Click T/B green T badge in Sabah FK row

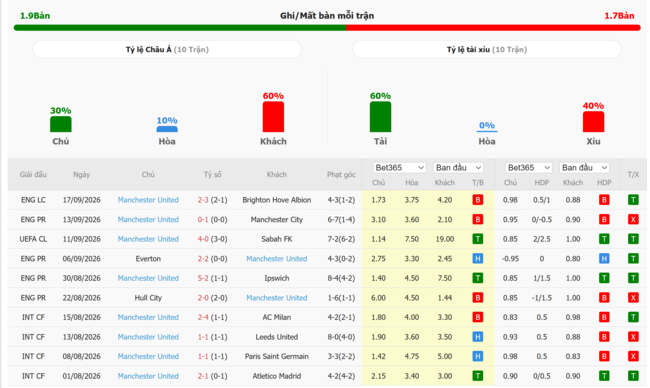tap(478, 239)
